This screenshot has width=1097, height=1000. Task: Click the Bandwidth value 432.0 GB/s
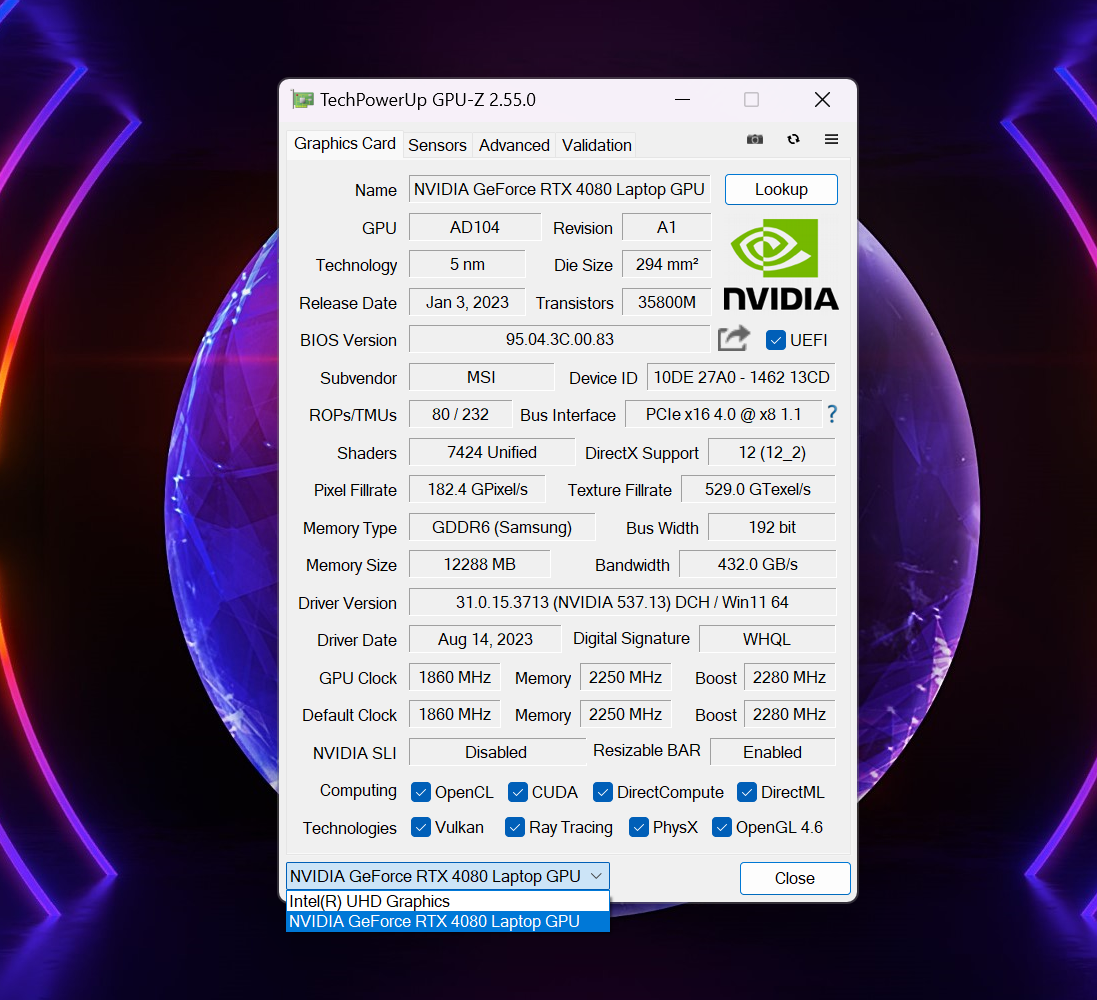[x=758, y=564]
